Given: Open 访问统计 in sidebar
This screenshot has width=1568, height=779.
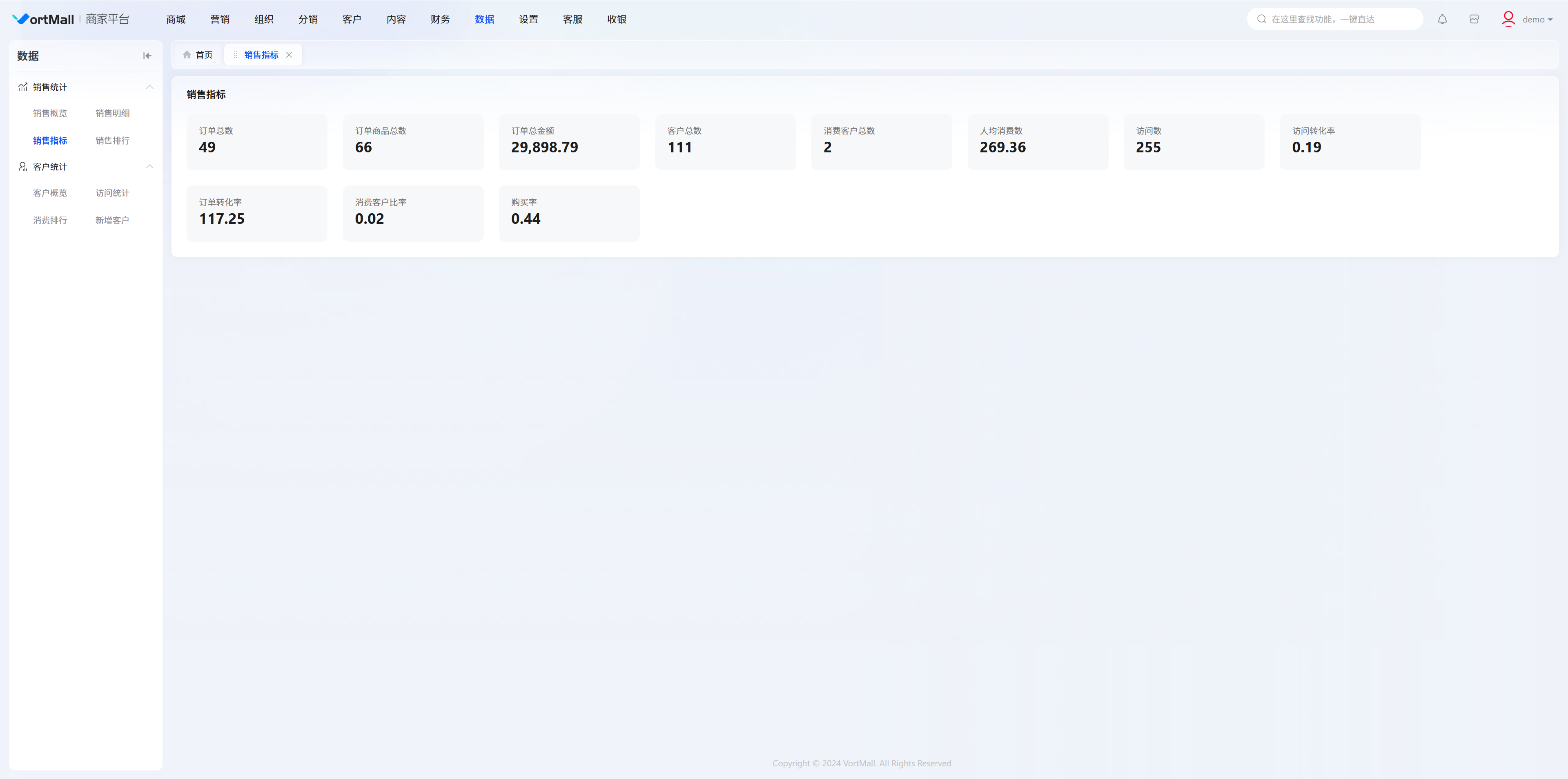Looking at the screenshot, I should tap(112, 193).
